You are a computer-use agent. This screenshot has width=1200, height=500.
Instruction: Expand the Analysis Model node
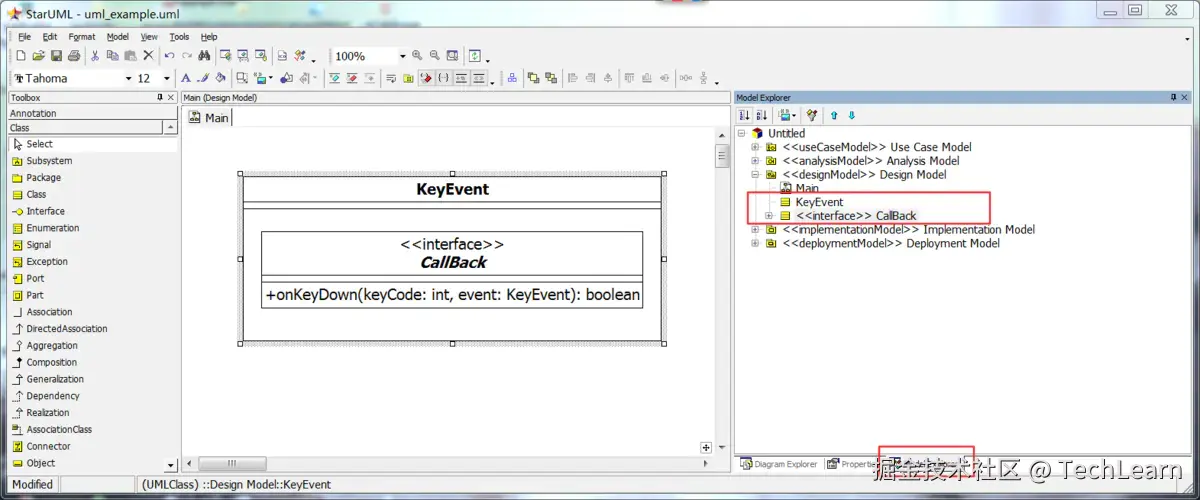(x=756, y=161)
